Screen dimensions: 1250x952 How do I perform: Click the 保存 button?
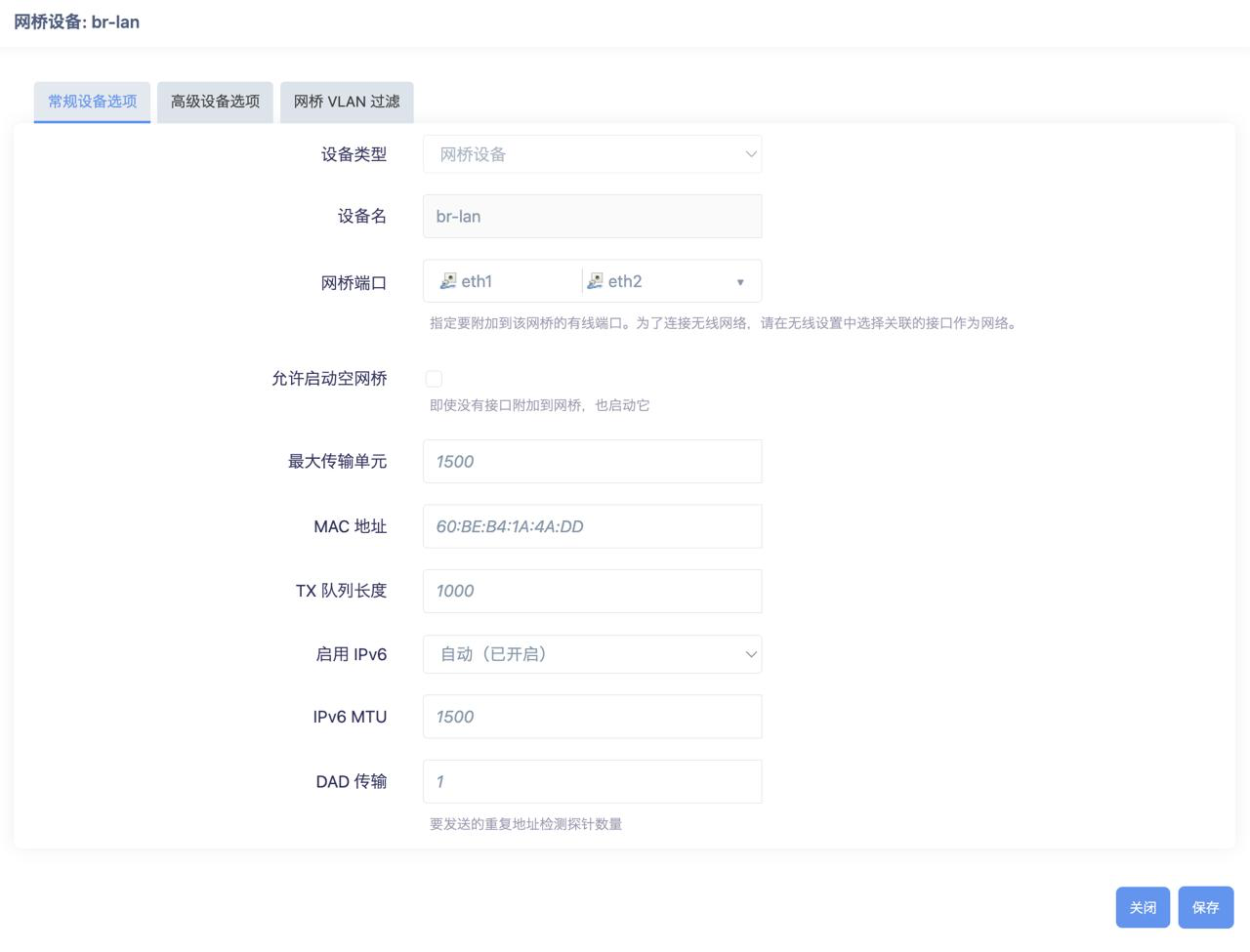point(1205,907)
